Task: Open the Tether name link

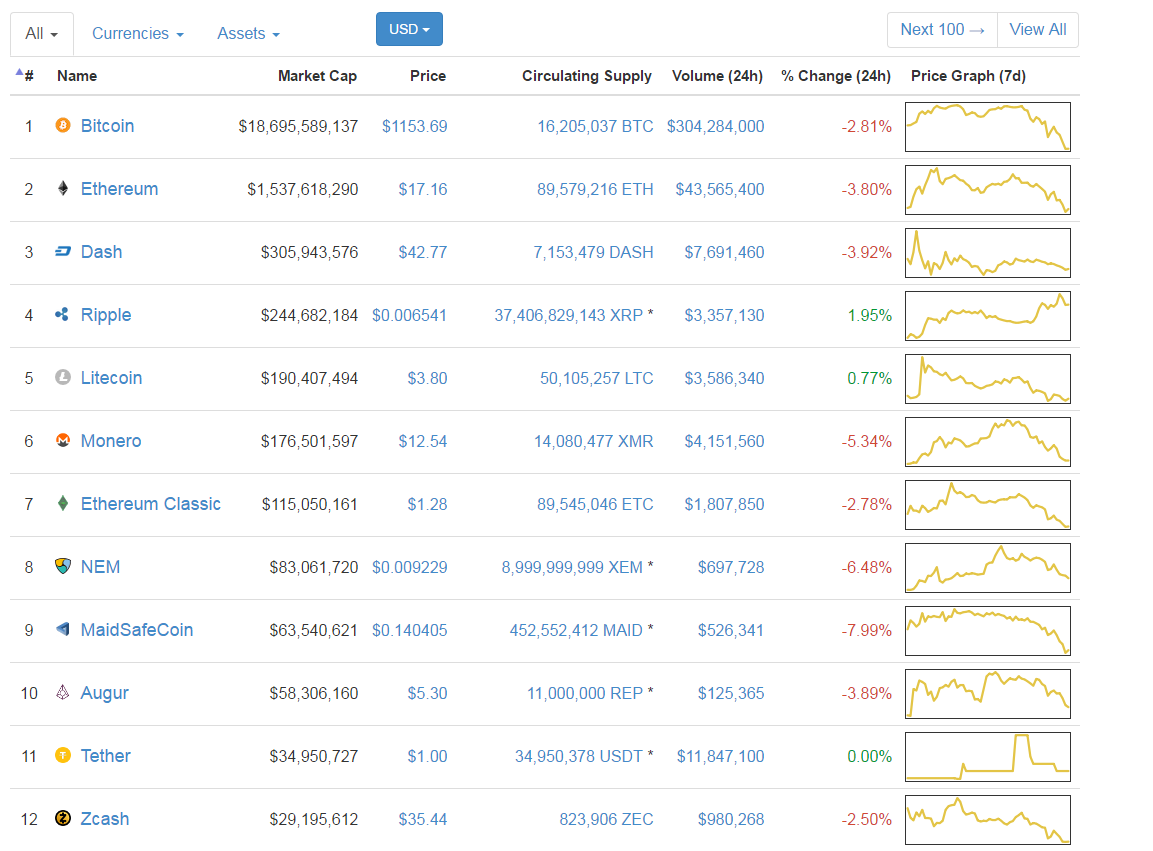Action: point(105,756)
